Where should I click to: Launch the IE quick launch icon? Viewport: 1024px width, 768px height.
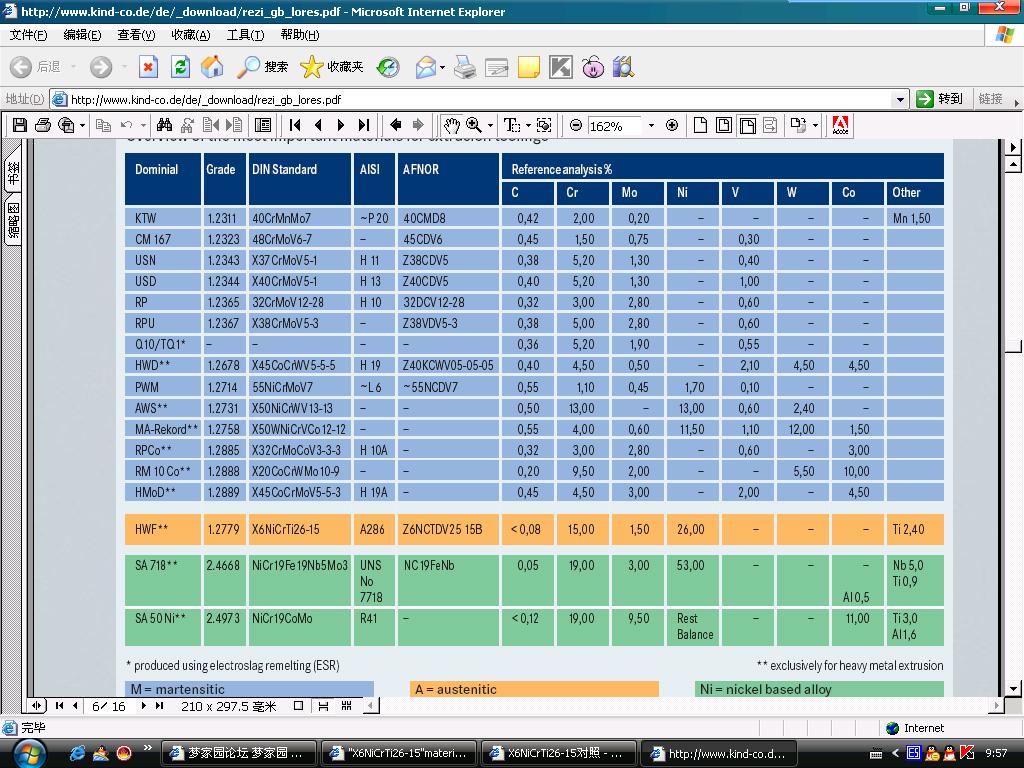click(77, 753)
